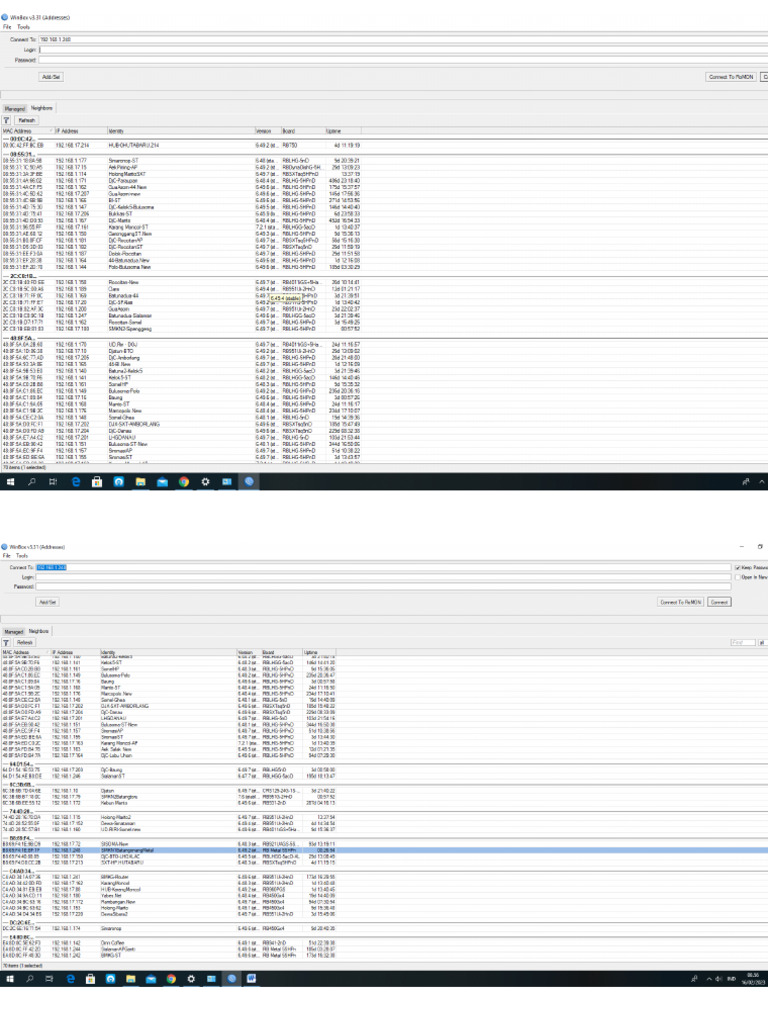Image resolution: width=768 pixels, height=1024 pixels.
Task: Switch to Managed tab in lower WinBox window
Action: (x=14, y=632)
